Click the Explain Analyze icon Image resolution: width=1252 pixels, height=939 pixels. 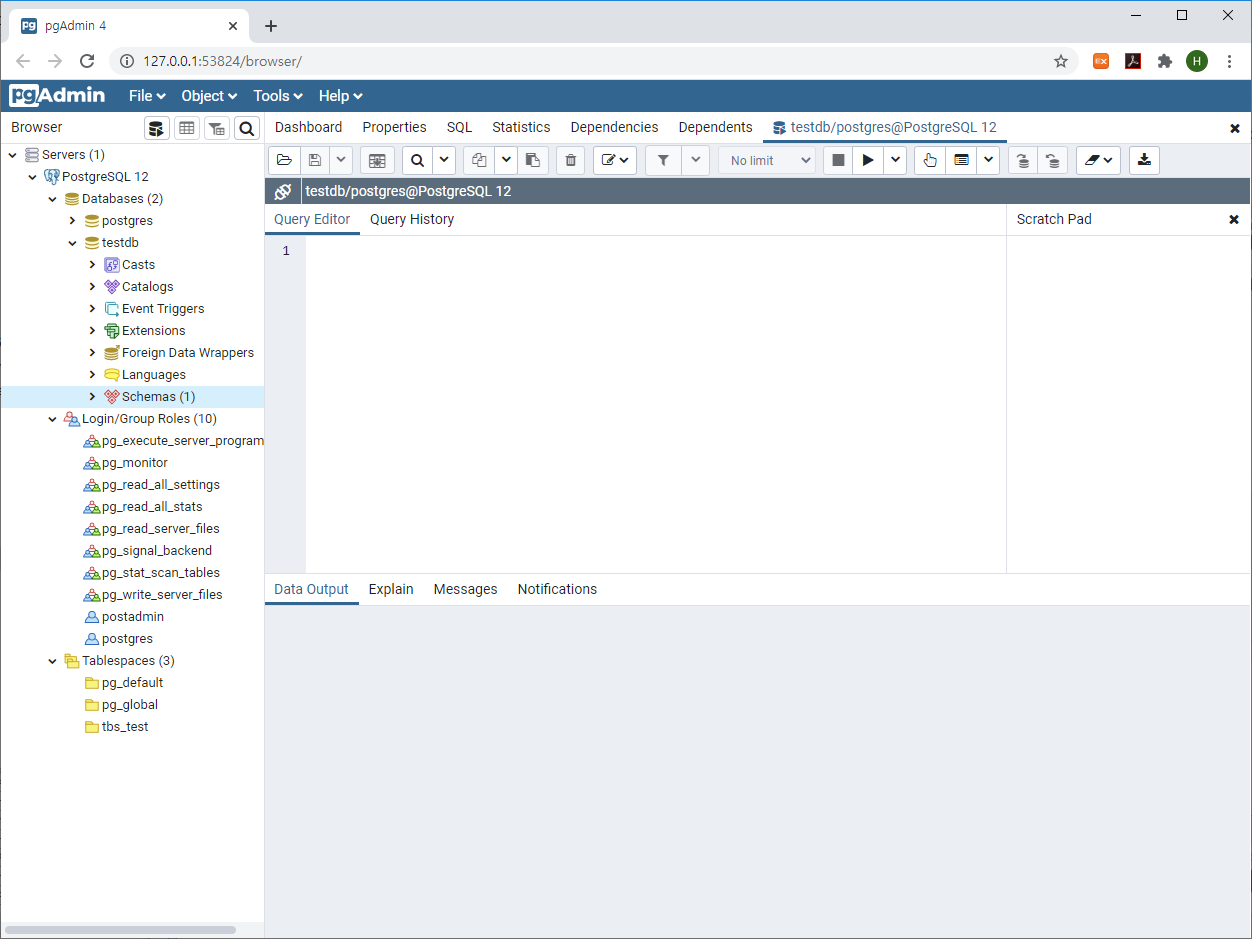click(961, 160)
